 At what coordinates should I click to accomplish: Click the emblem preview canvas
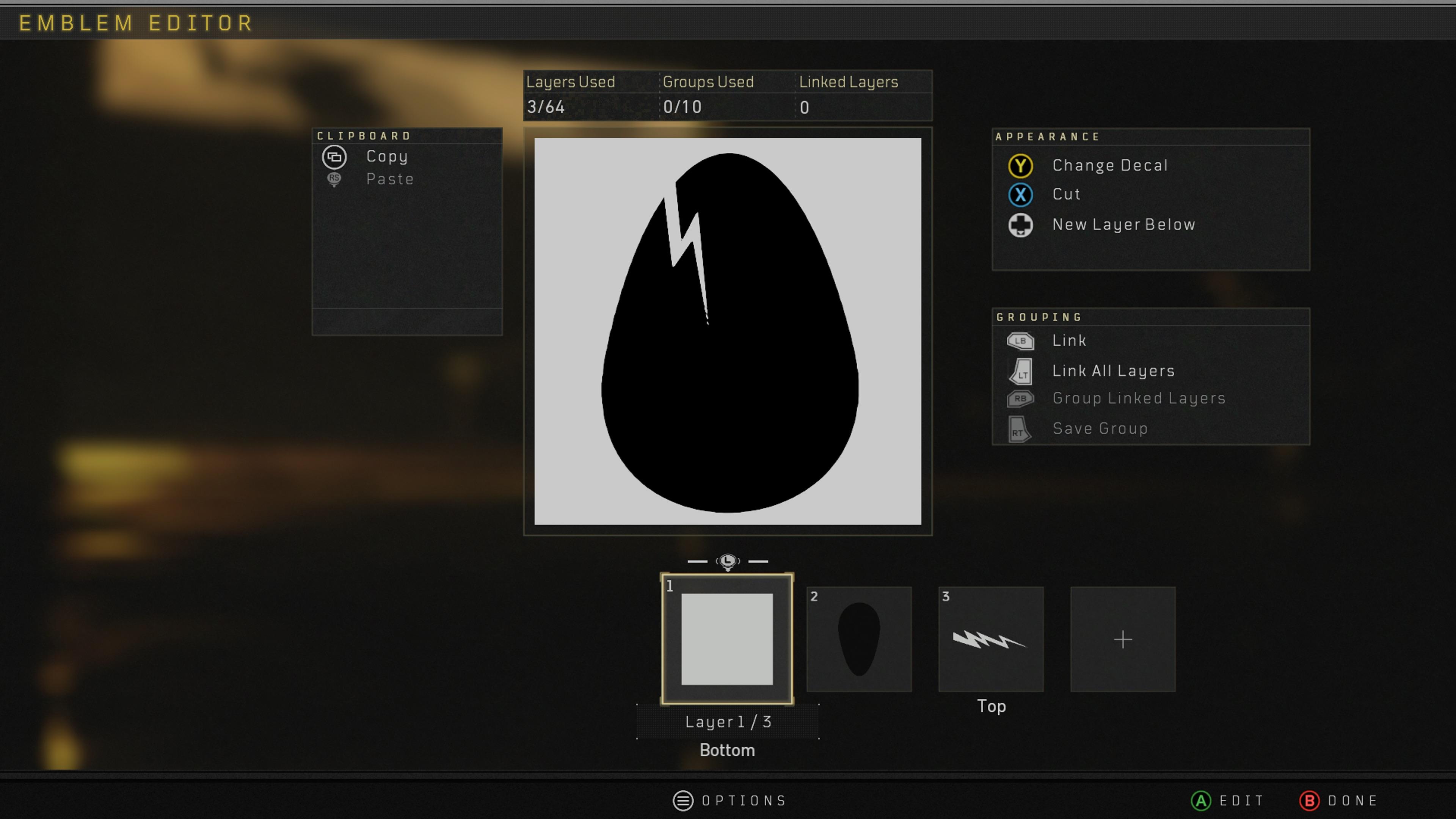[x=728, y=331]
